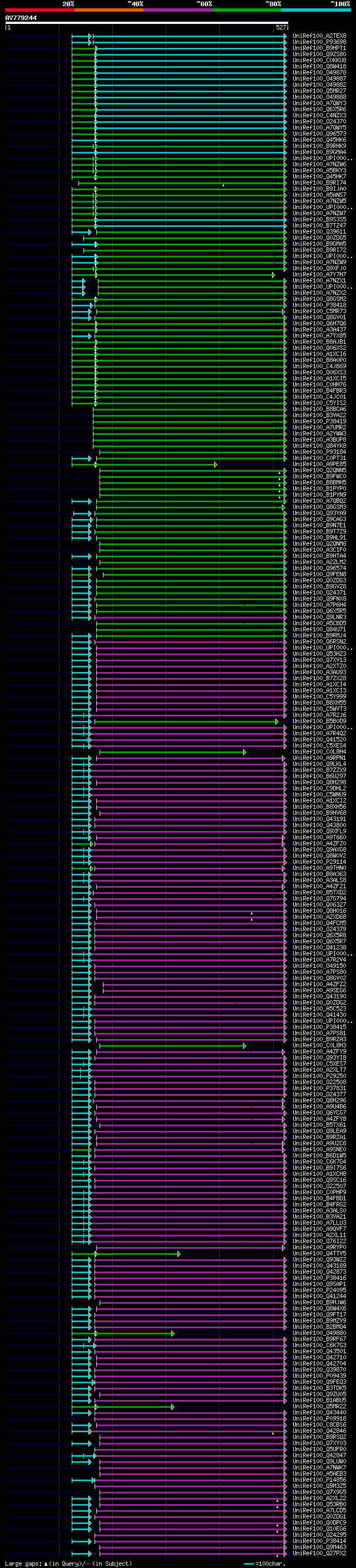
Task: Select hit label UniRef100_A7R2V4
Action: [319, 960]
